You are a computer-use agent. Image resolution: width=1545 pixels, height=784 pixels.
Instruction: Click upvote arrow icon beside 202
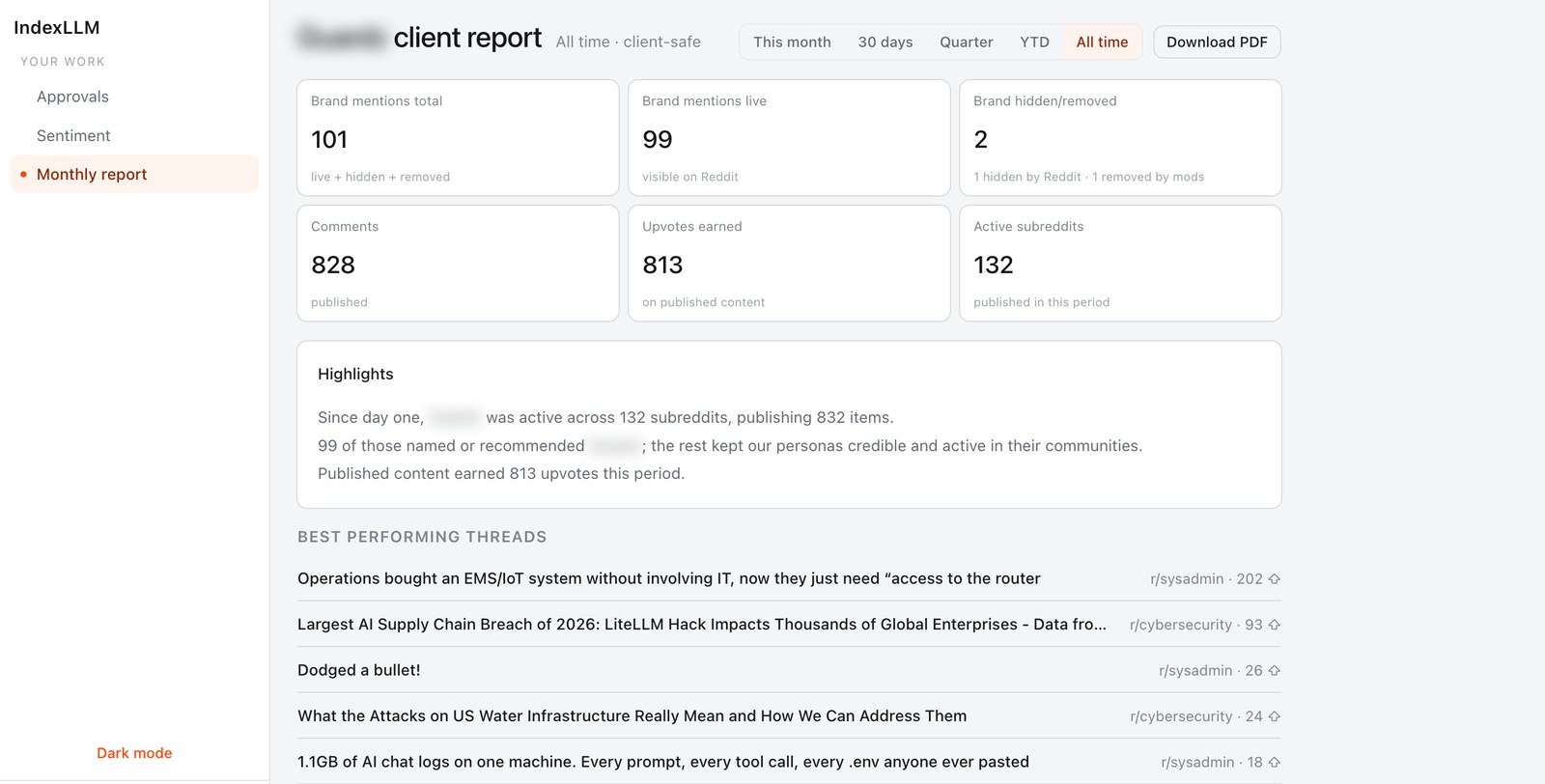coord(1274,579)
